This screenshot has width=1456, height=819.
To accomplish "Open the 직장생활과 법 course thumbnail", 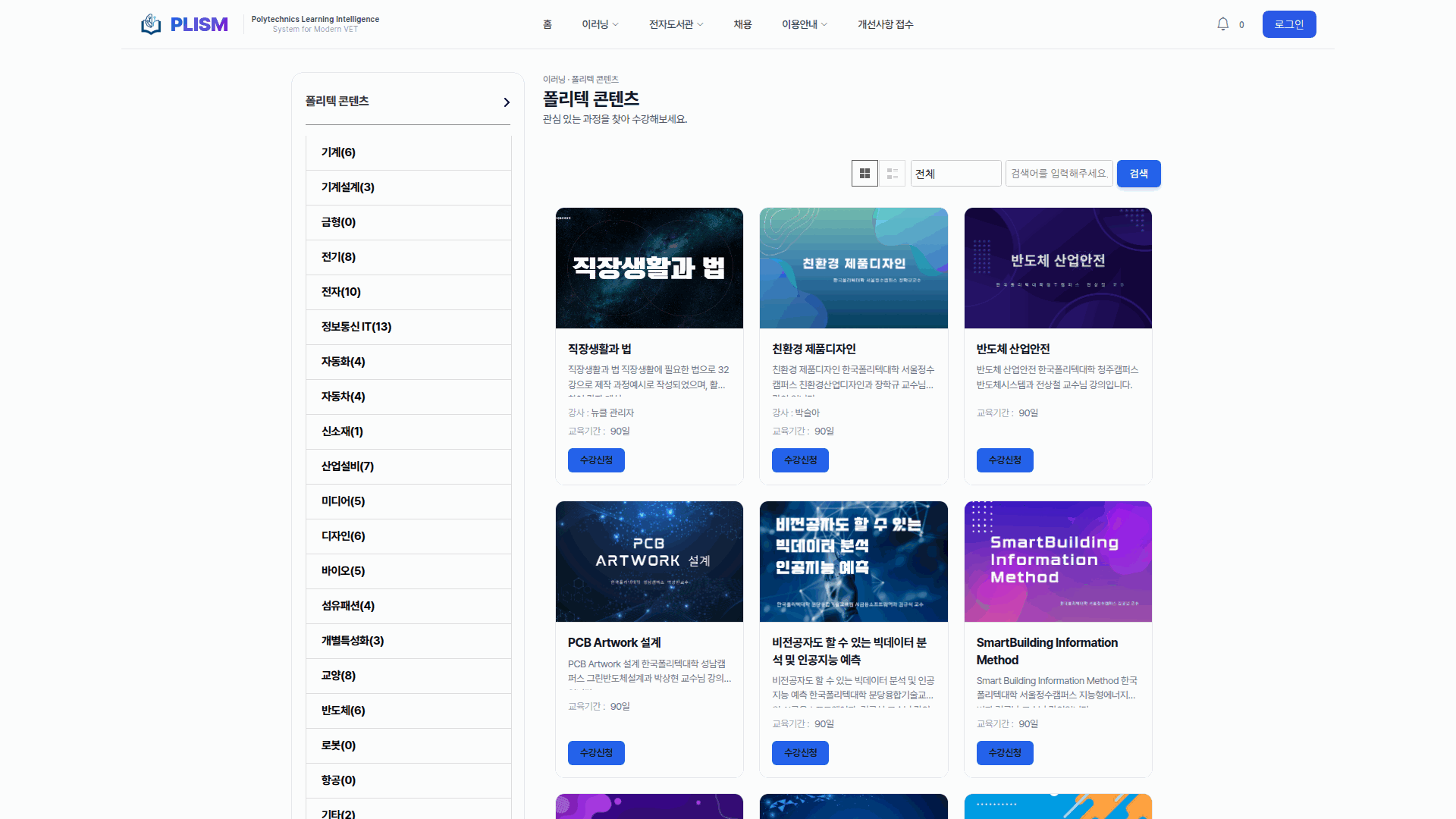I will 649,268.
